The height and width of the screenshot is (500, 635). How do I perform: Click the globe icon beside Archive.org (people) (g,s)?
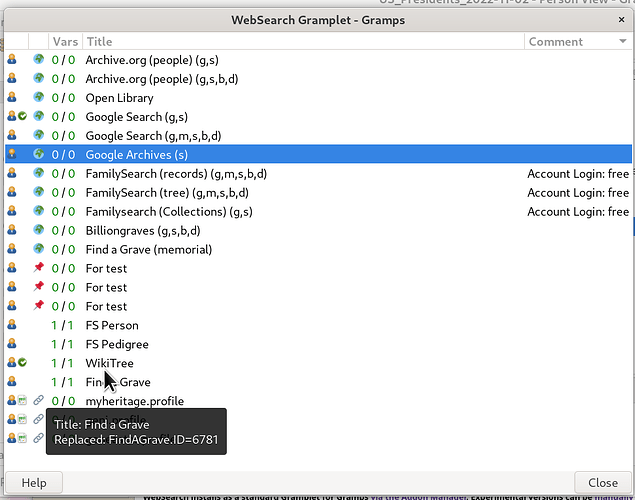(38, 60)
